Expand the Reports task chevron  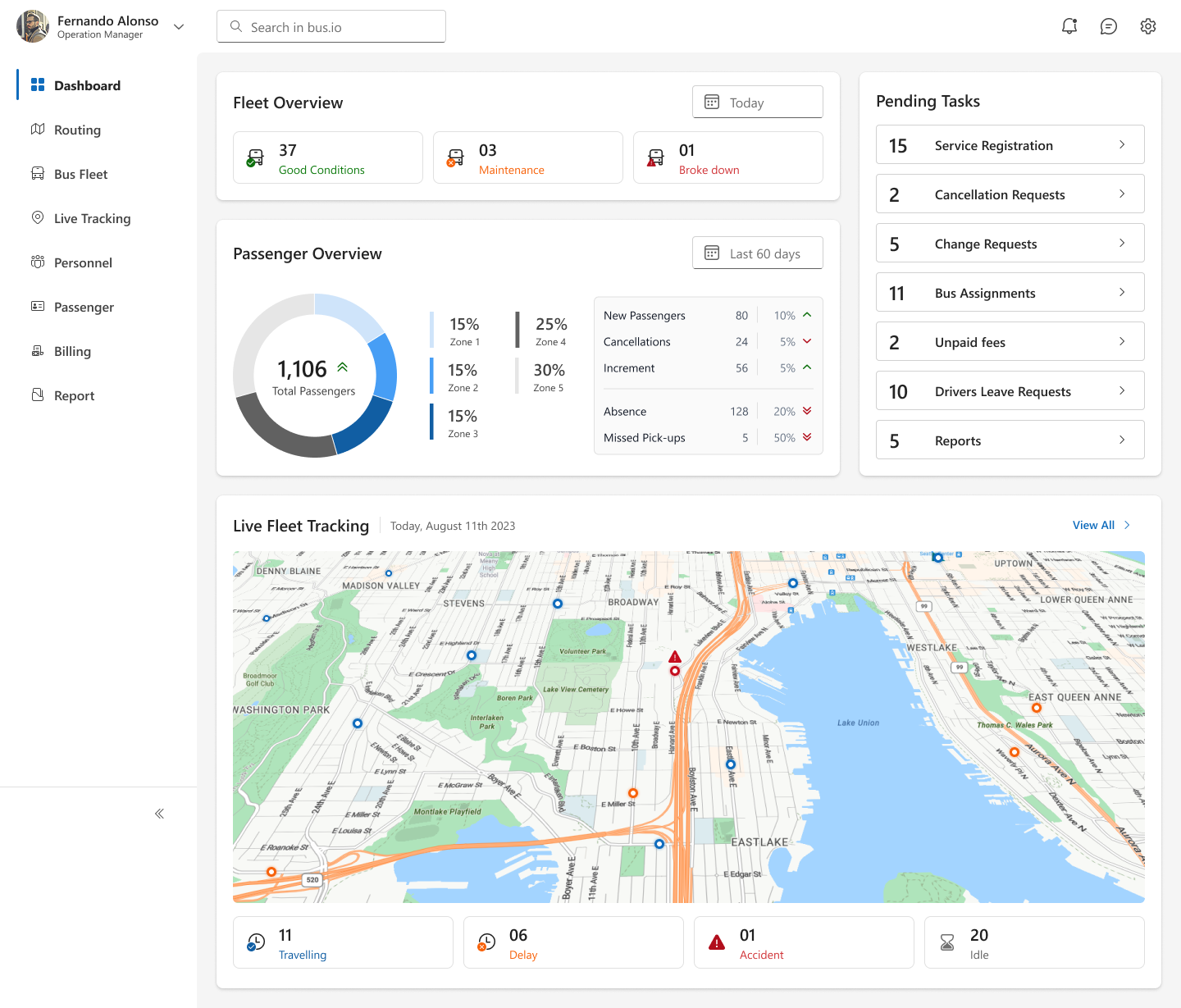1122,440
